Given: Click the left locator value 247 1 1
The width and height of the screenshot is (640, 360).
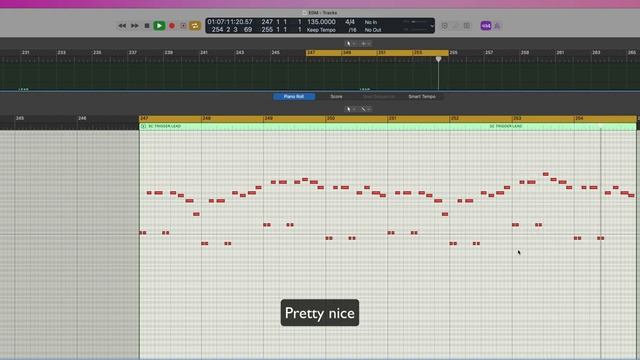Looking at the screenshot, I should [x=274, y=22].
